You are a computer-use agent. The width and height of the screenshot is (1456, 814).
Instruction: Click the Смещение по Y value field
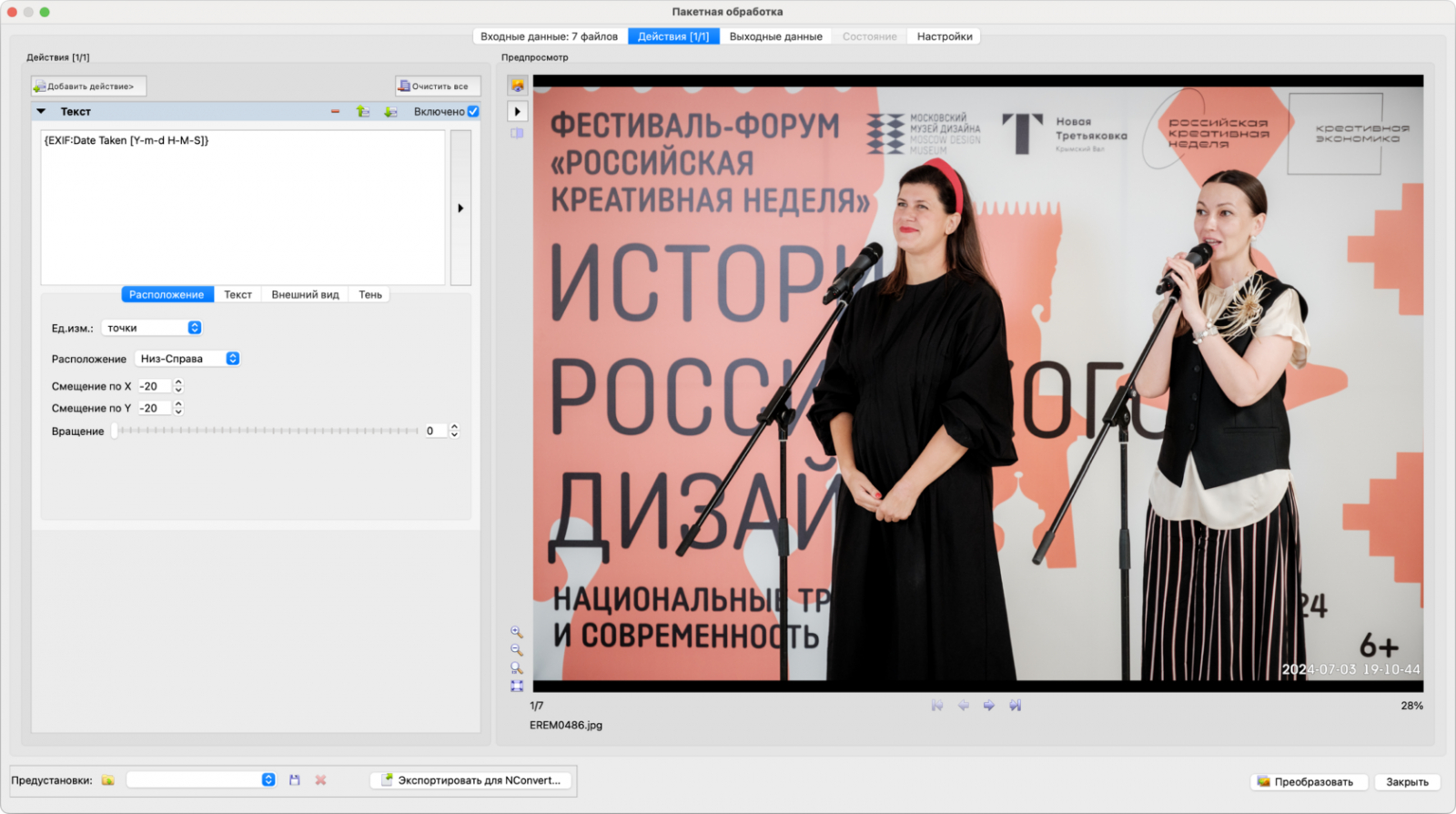[154, 408]
